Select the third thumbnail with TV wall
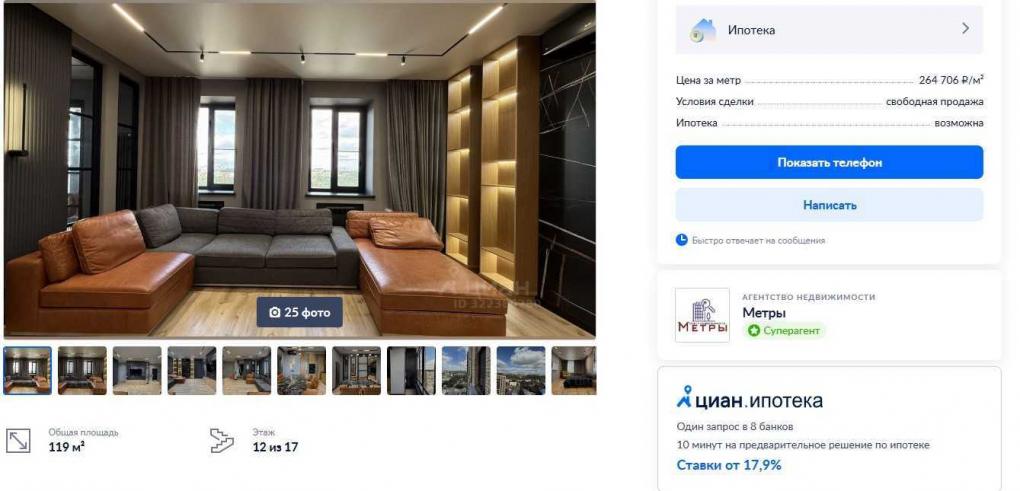The height and width of the screenshot is (491, 1020). [137, 370]
